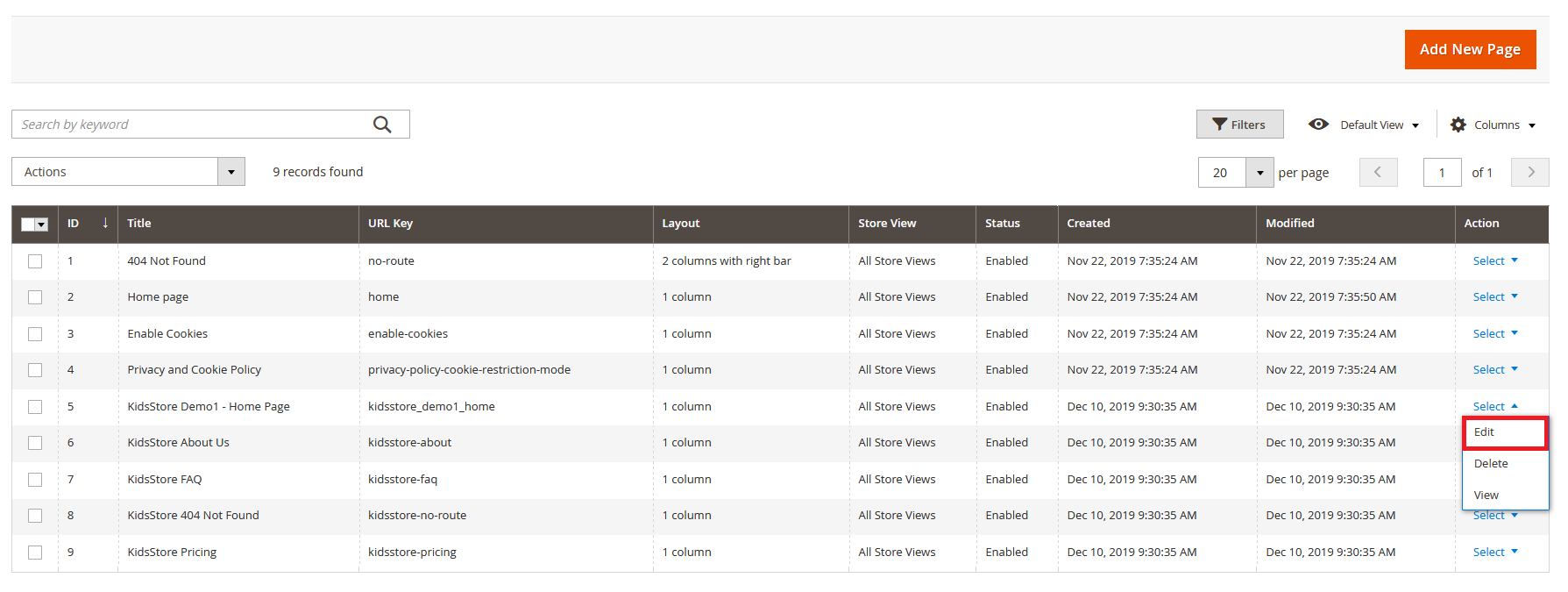Sort by ID column arrow
Screen dimensions: 1568x592
(105, 223)
